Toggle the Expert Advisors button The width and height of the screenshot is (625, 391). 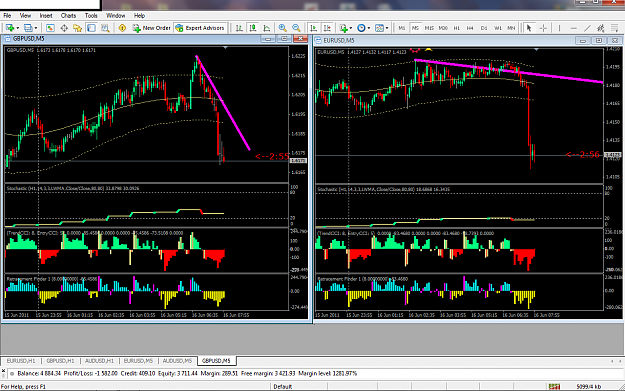200,28
